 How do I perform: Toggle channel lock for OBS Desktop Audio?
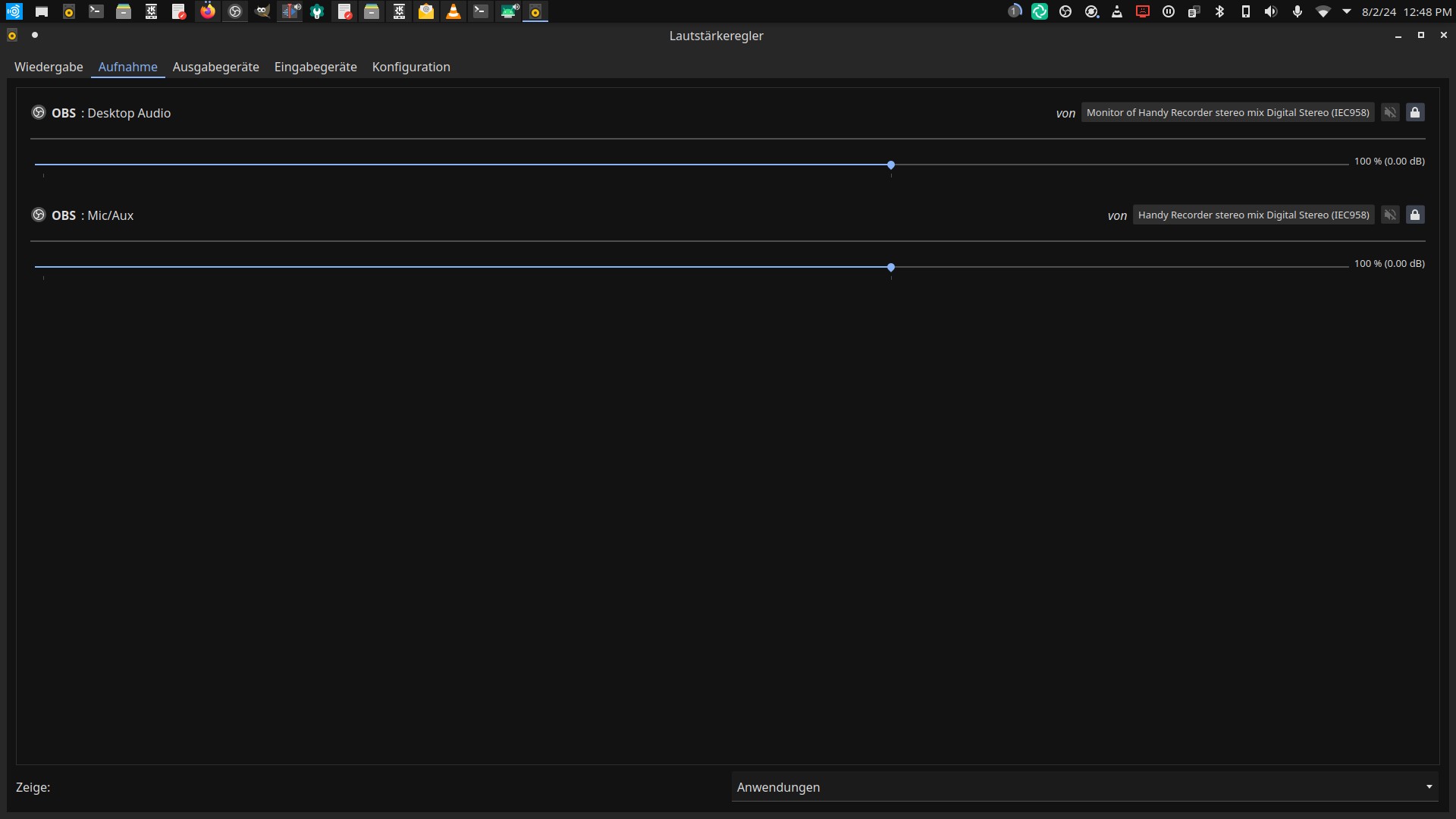coord(1415,112)
